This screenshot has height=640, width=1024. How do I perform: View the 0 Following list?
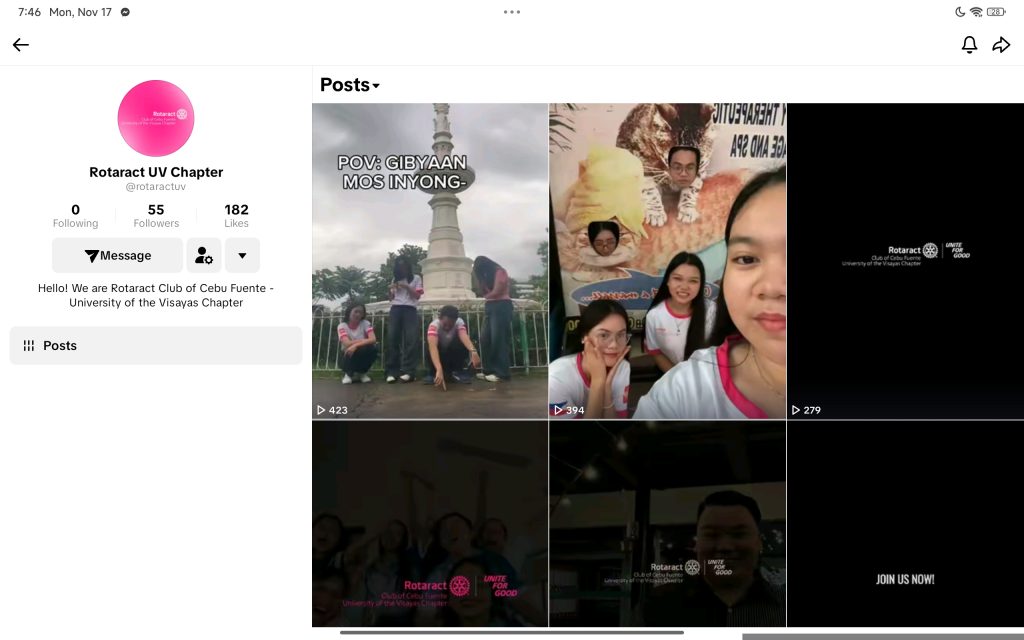click(76, 216)
